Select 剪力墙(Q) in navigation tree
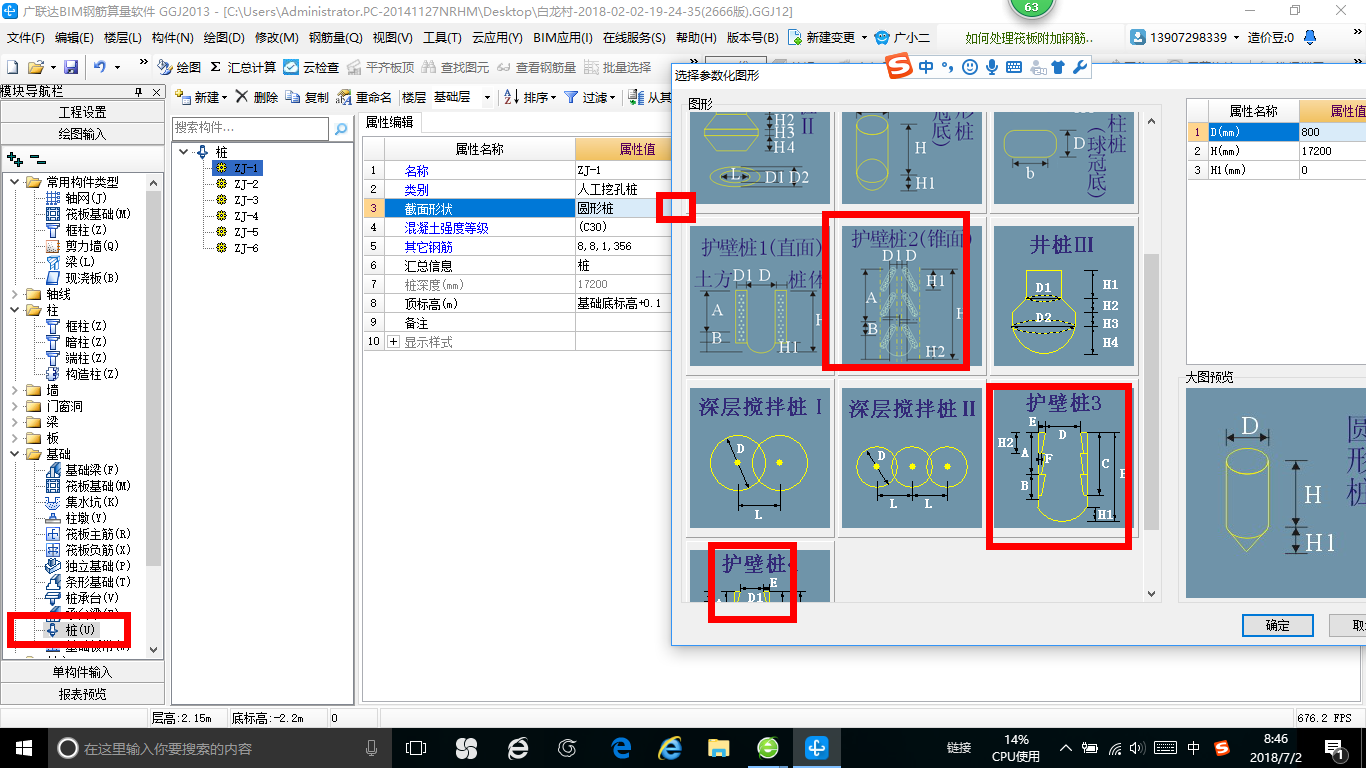This screenshot has height=768, width=1366. 81,246
